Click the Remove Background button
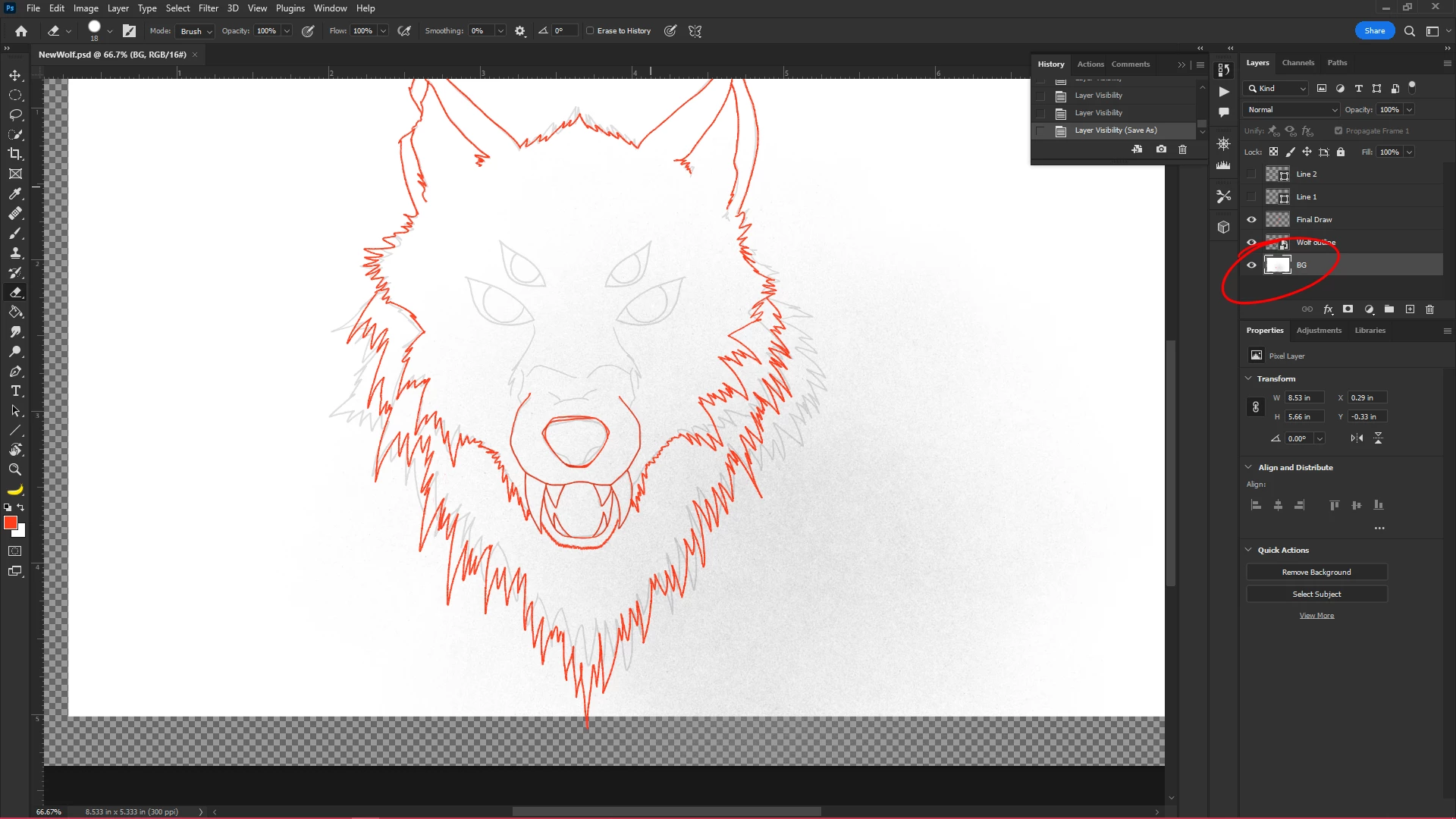The height and width of the screenshot is (819, 1456). 1316,573
